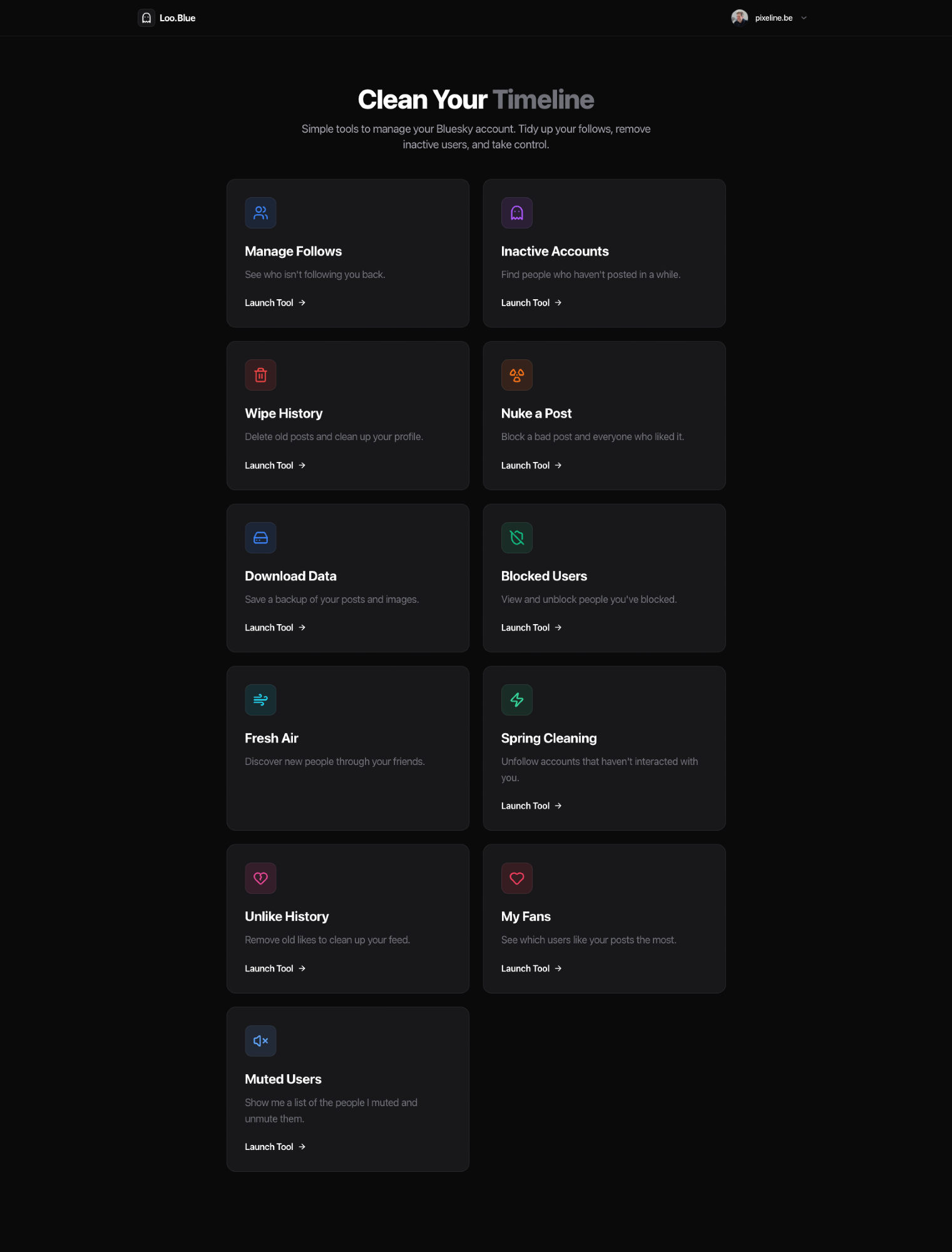Click the broken heart Unlike History icon
Viewport: 952px width, 1252px height.
point(260,878)
